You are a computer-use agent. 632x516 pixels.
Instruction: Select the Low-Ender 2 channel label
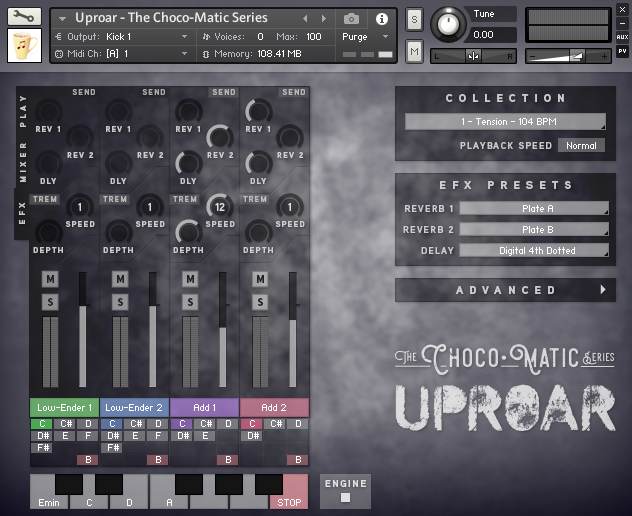tap(134, 408)
